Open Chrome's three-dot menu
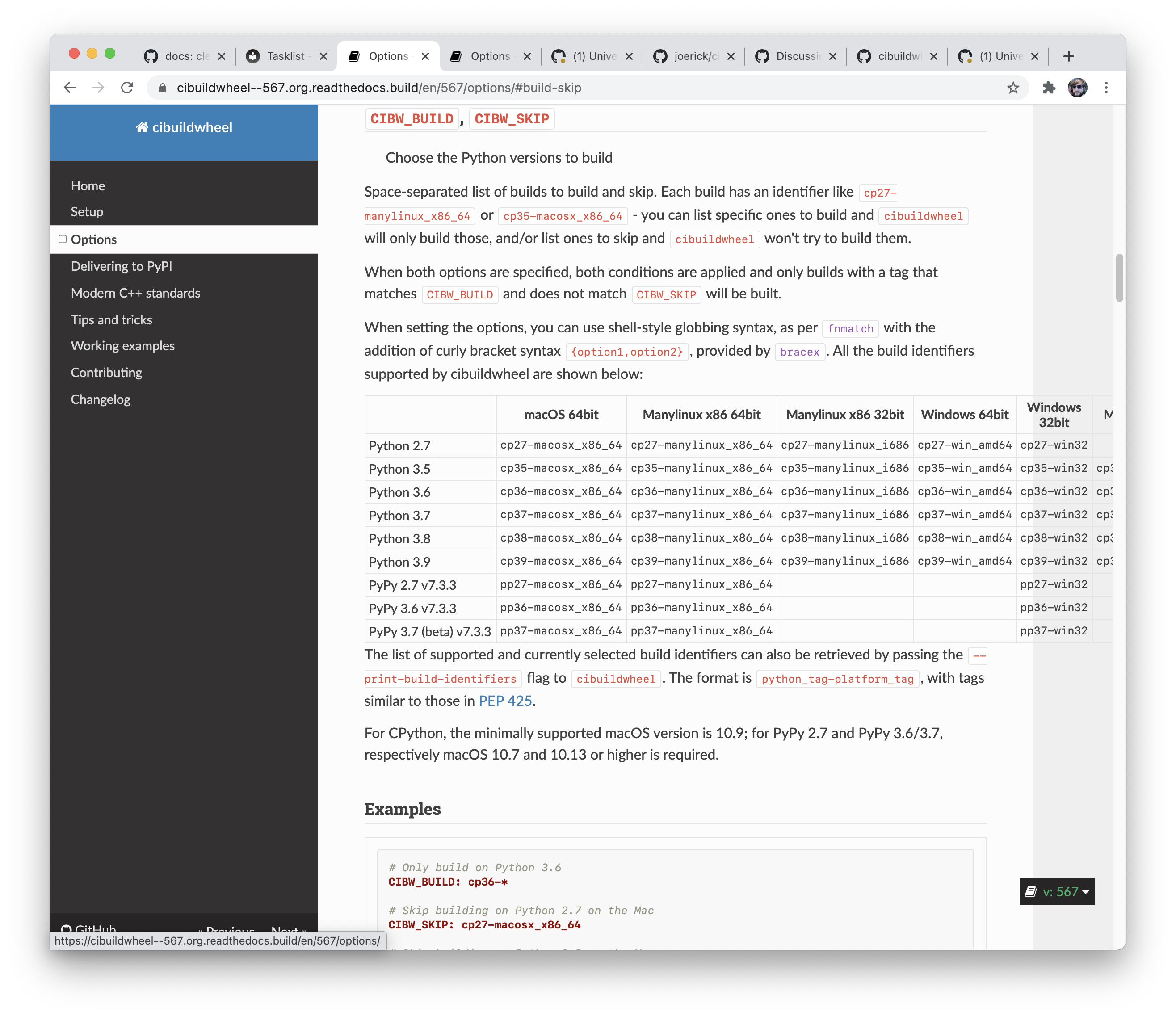 point(1106,88)
